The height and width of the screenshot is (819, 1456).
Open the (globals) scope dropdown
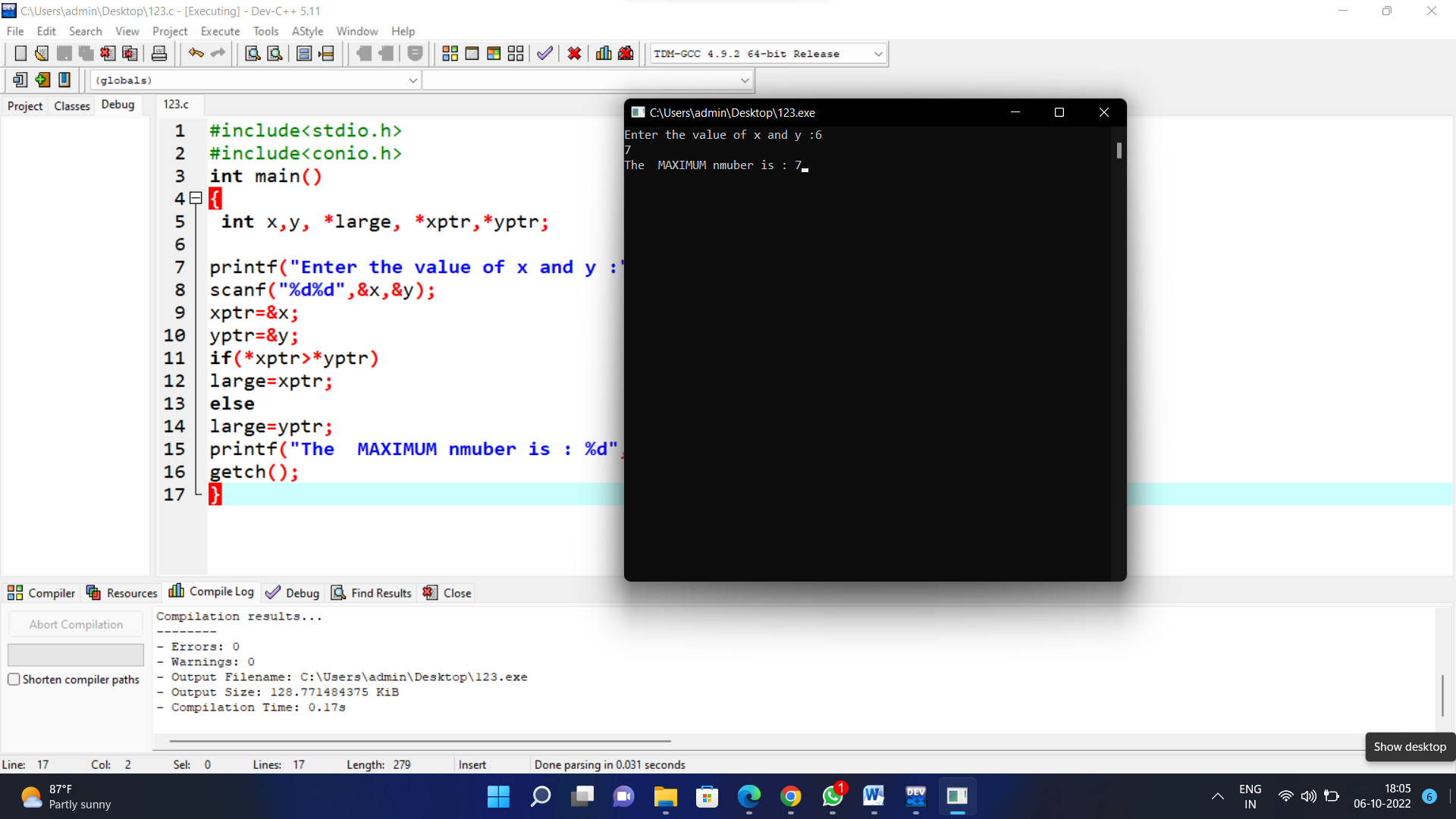point(413,80)
